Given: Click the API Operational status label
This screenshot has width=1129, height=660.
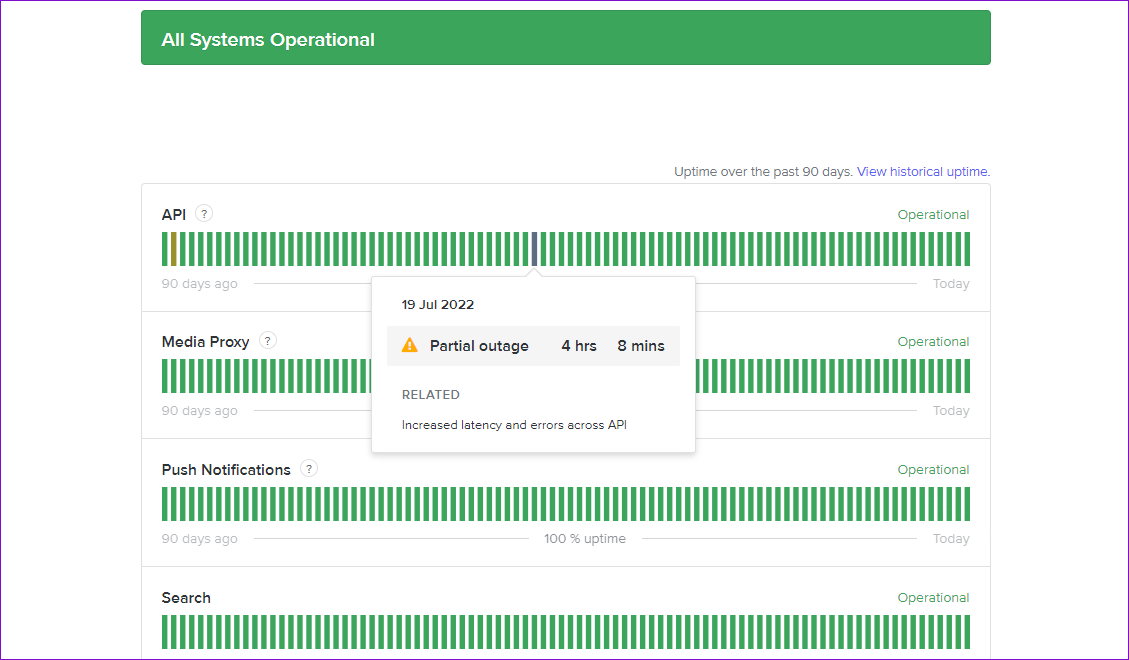Looking at the screenshot, I should (933, 214).
